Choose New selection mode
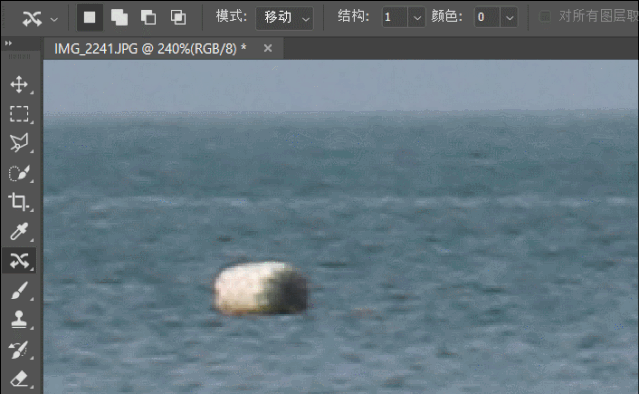639x394 pixels. (x=90, y=18)
